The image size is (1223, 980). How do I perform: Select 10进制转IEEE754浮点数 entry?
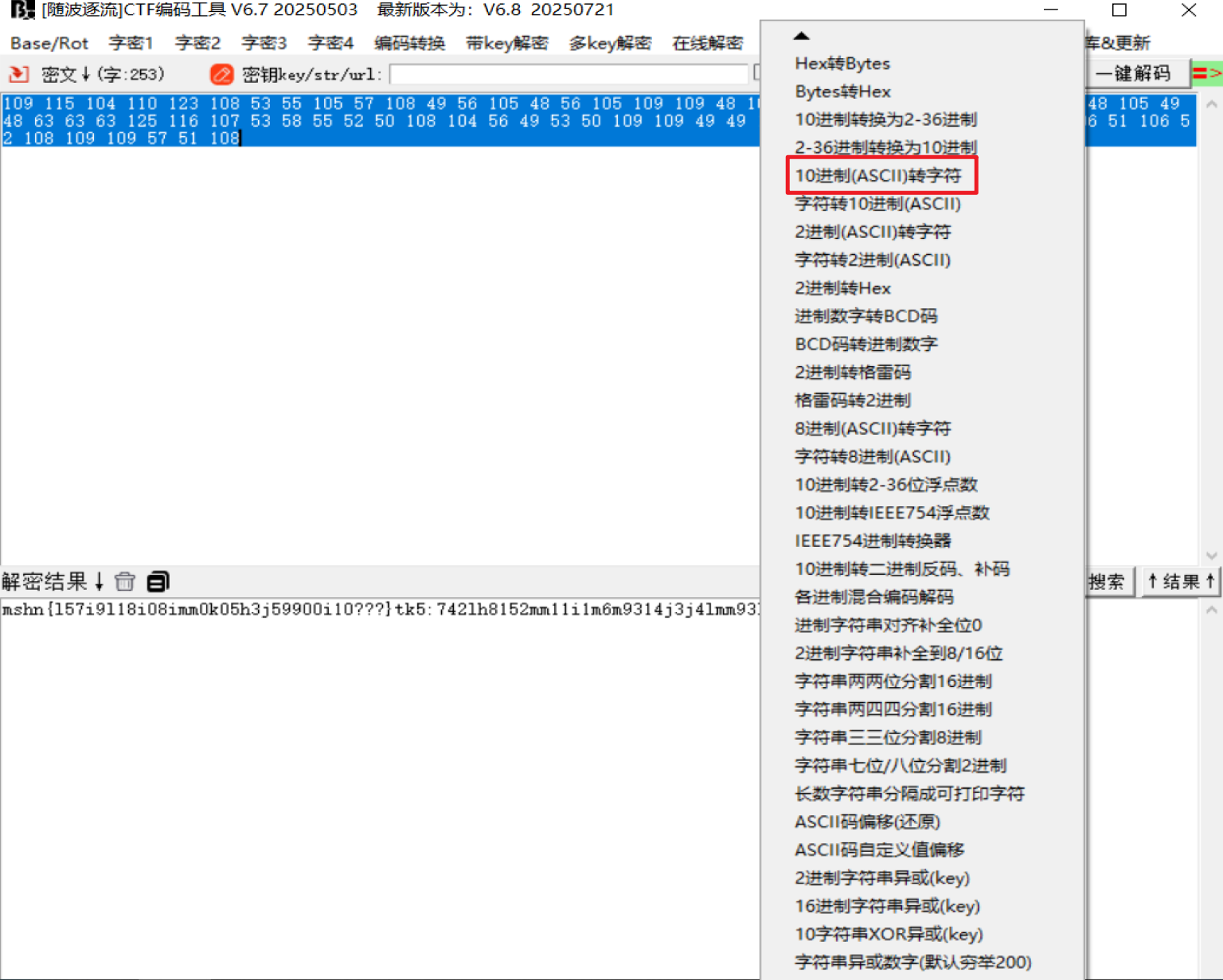893,513
